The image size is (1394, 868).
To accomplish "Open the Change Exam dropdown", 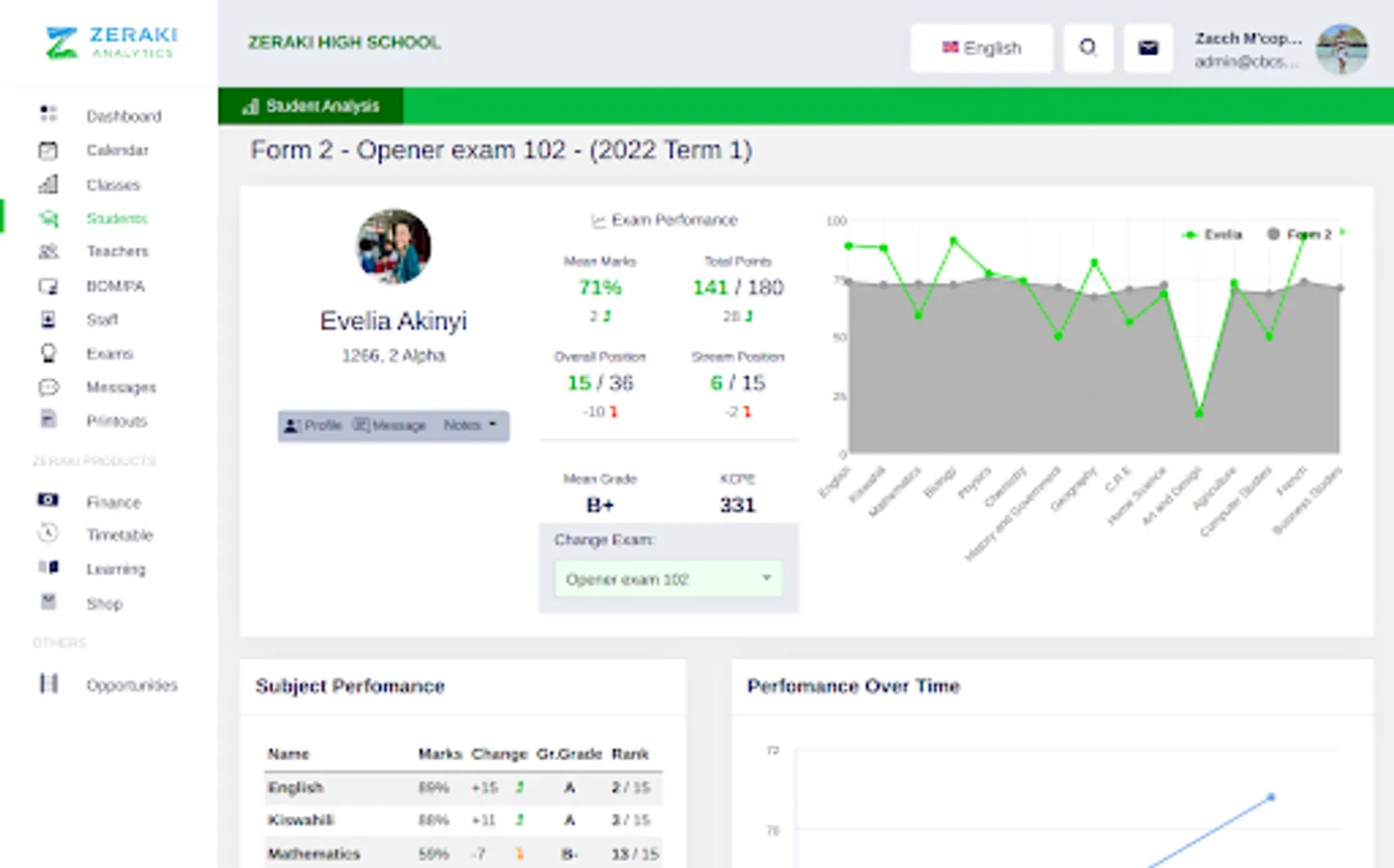I will point(669,579).
